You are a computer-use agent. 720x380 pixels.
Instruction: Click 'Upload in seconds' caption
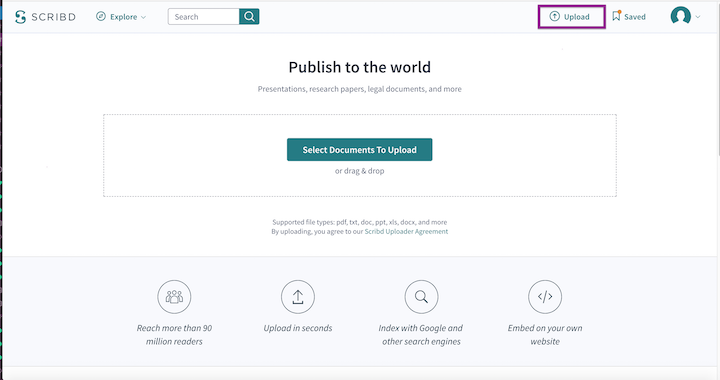298,328
